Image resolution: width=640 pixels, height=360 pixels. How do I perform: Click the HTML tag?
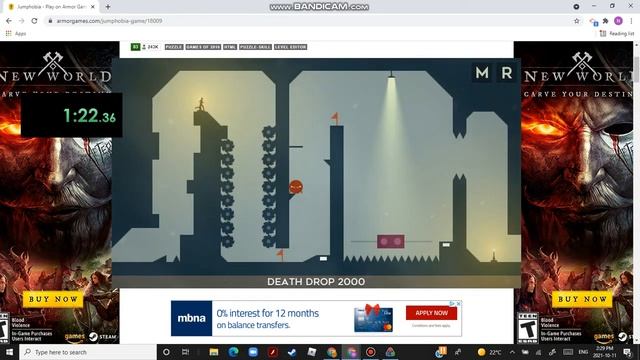(230, 47)
